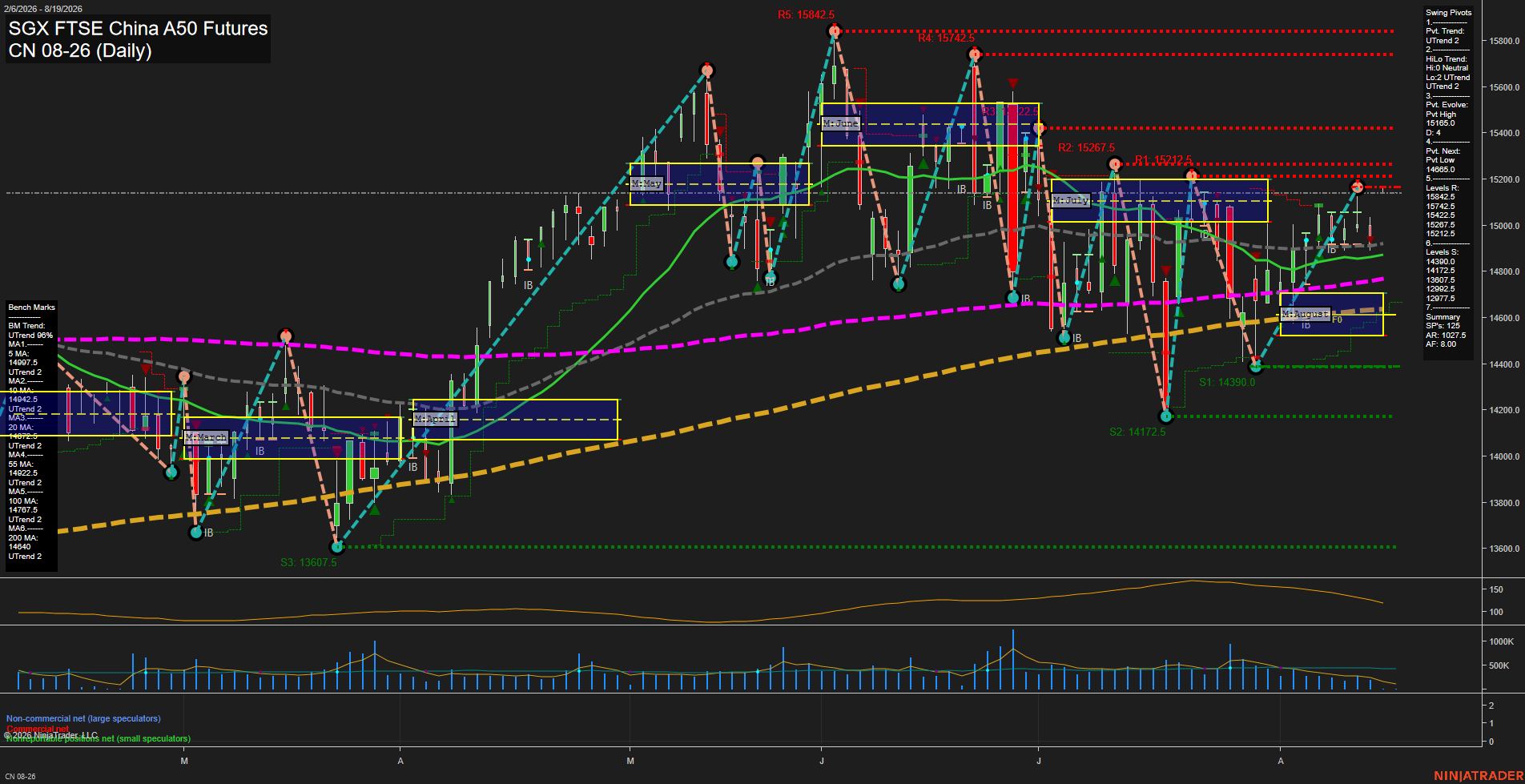Click the R5: 15842.5 resistance label

806,15
